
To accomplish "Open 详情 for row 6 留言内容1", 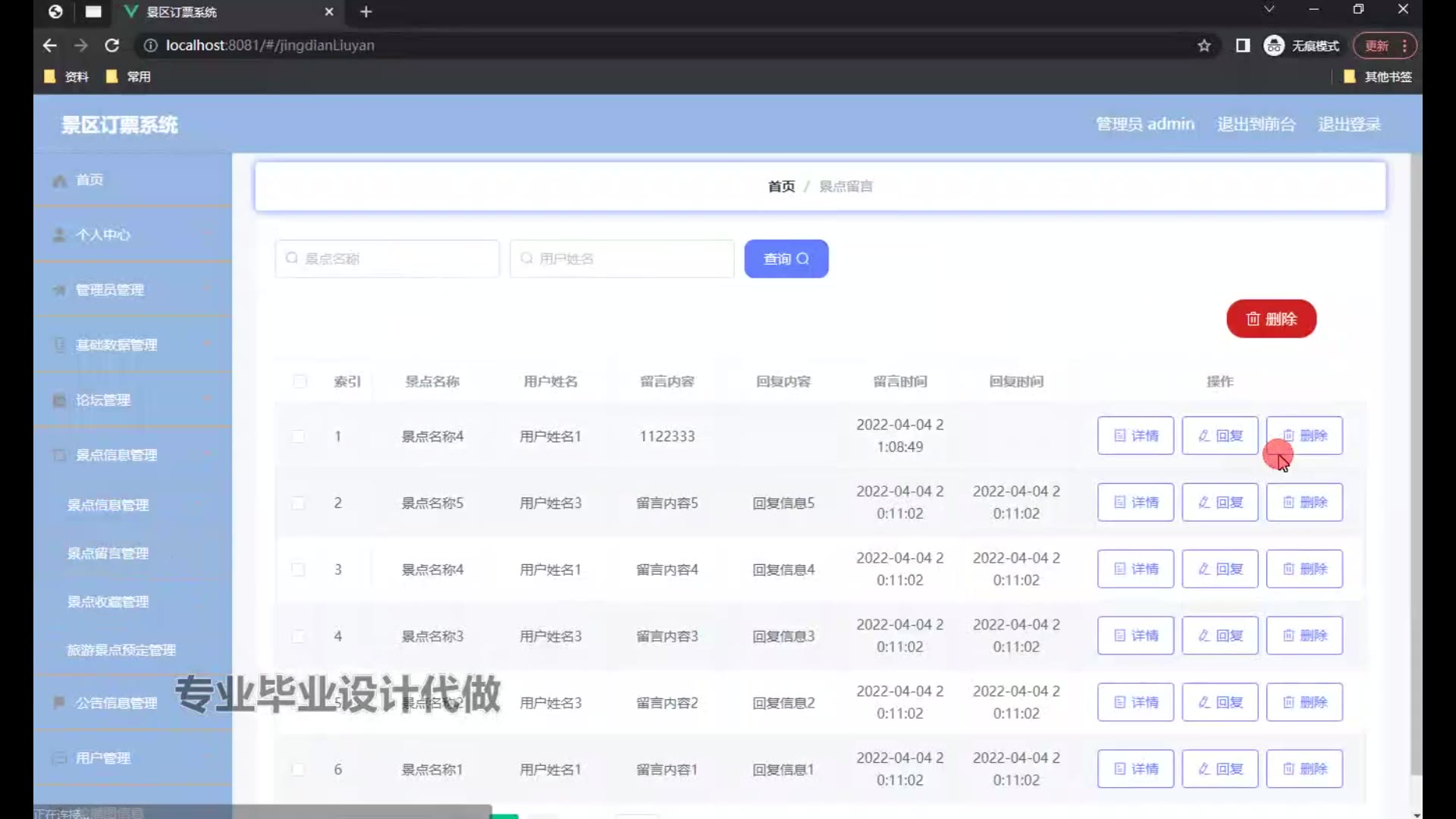I will click(x=1135, y=769).
